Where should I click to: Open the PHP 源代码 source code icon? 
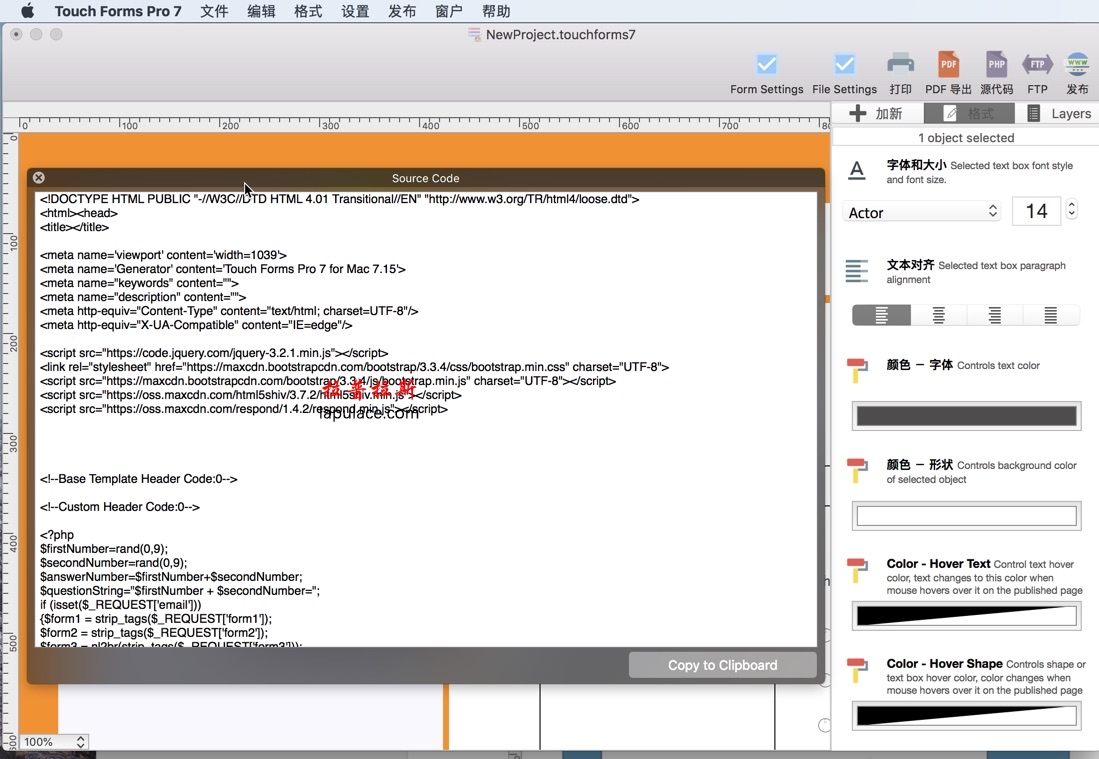tap(997, 74)
